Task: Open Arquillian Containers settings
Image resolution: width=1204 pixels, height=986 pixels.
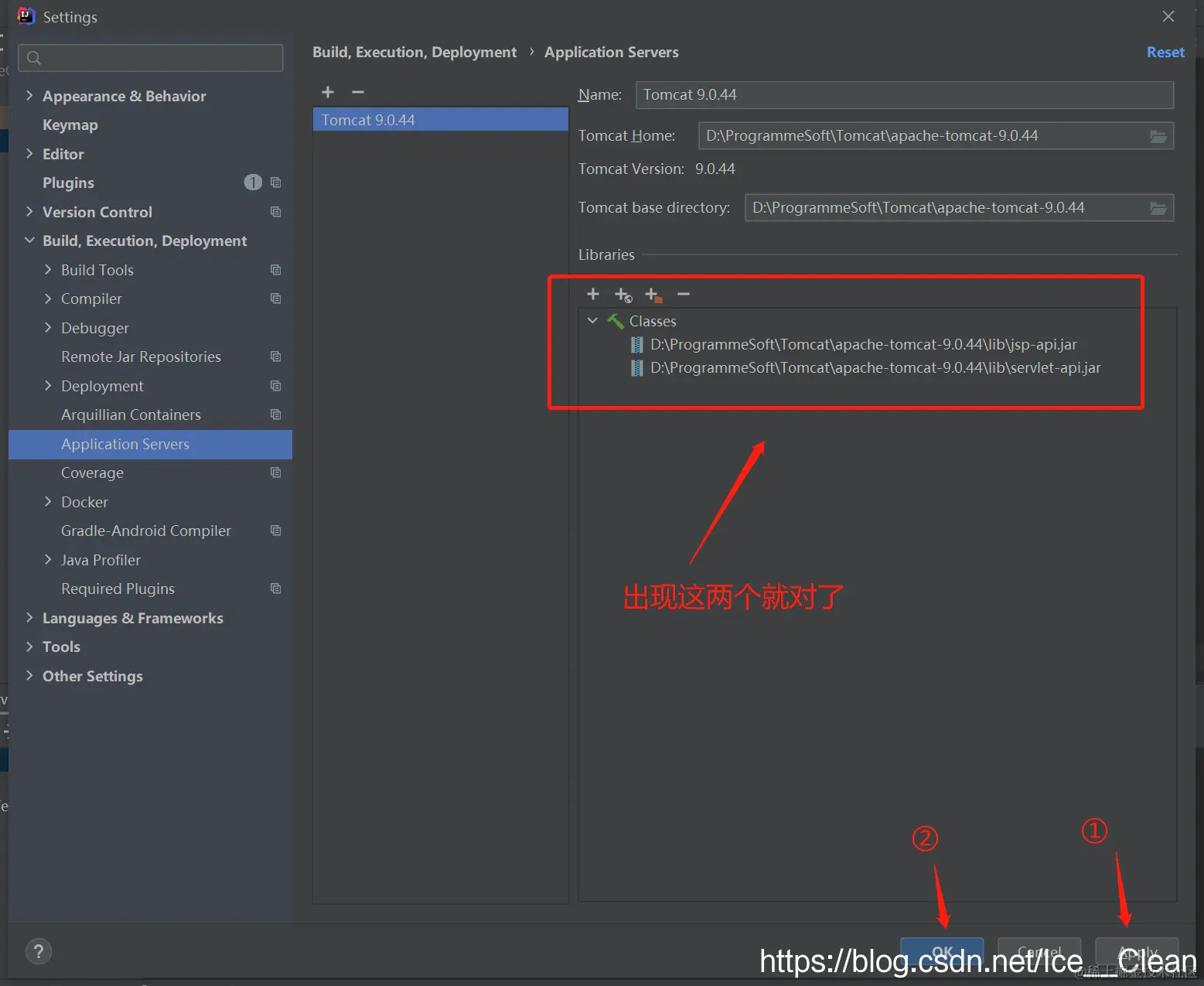Action: [x=131, y=415]
